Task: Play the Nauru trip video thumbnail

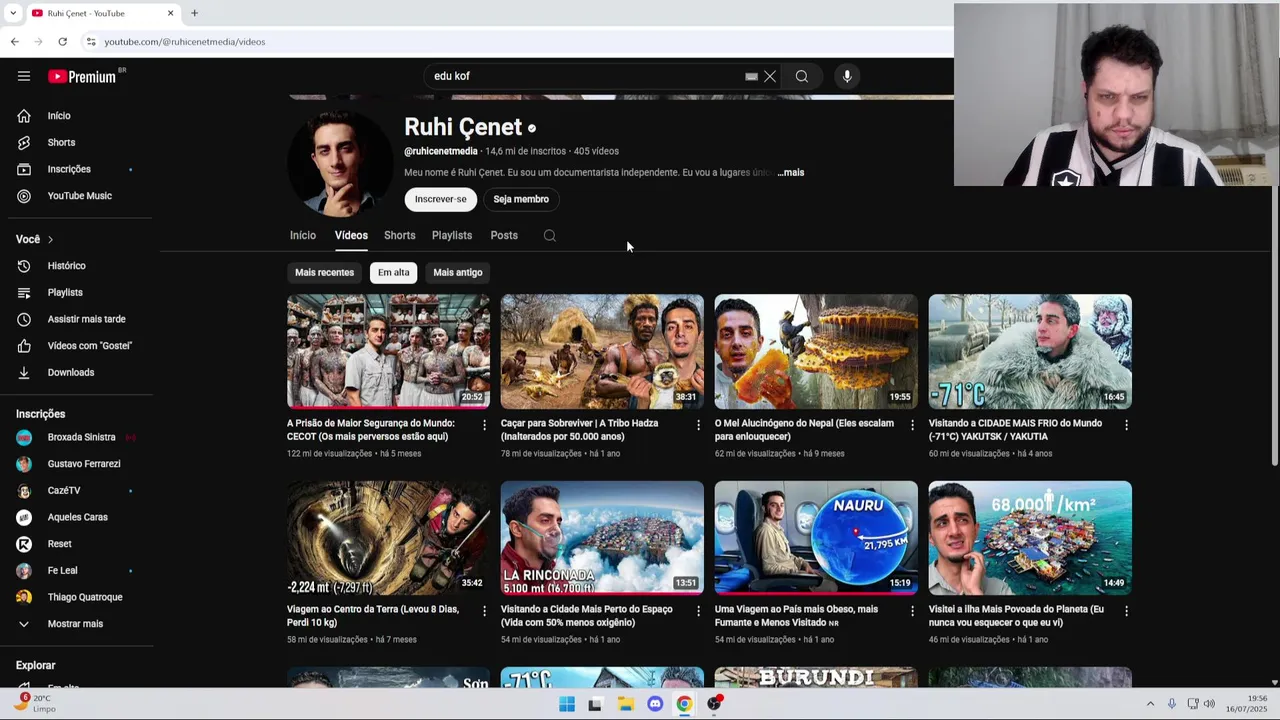Action: click(816, 538)
